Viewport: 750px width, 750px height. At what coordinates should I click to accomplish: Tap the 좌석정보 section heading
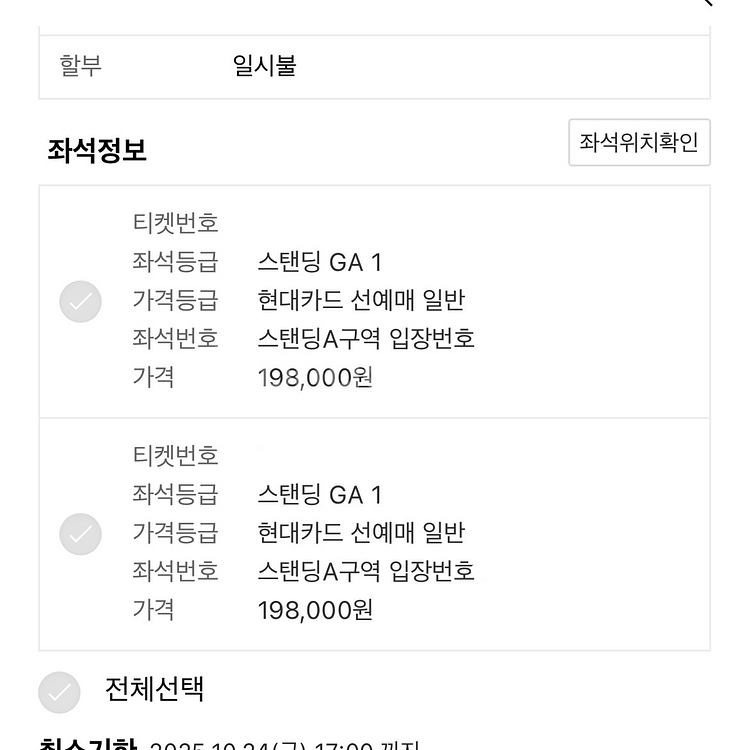(x=97, y=150)
